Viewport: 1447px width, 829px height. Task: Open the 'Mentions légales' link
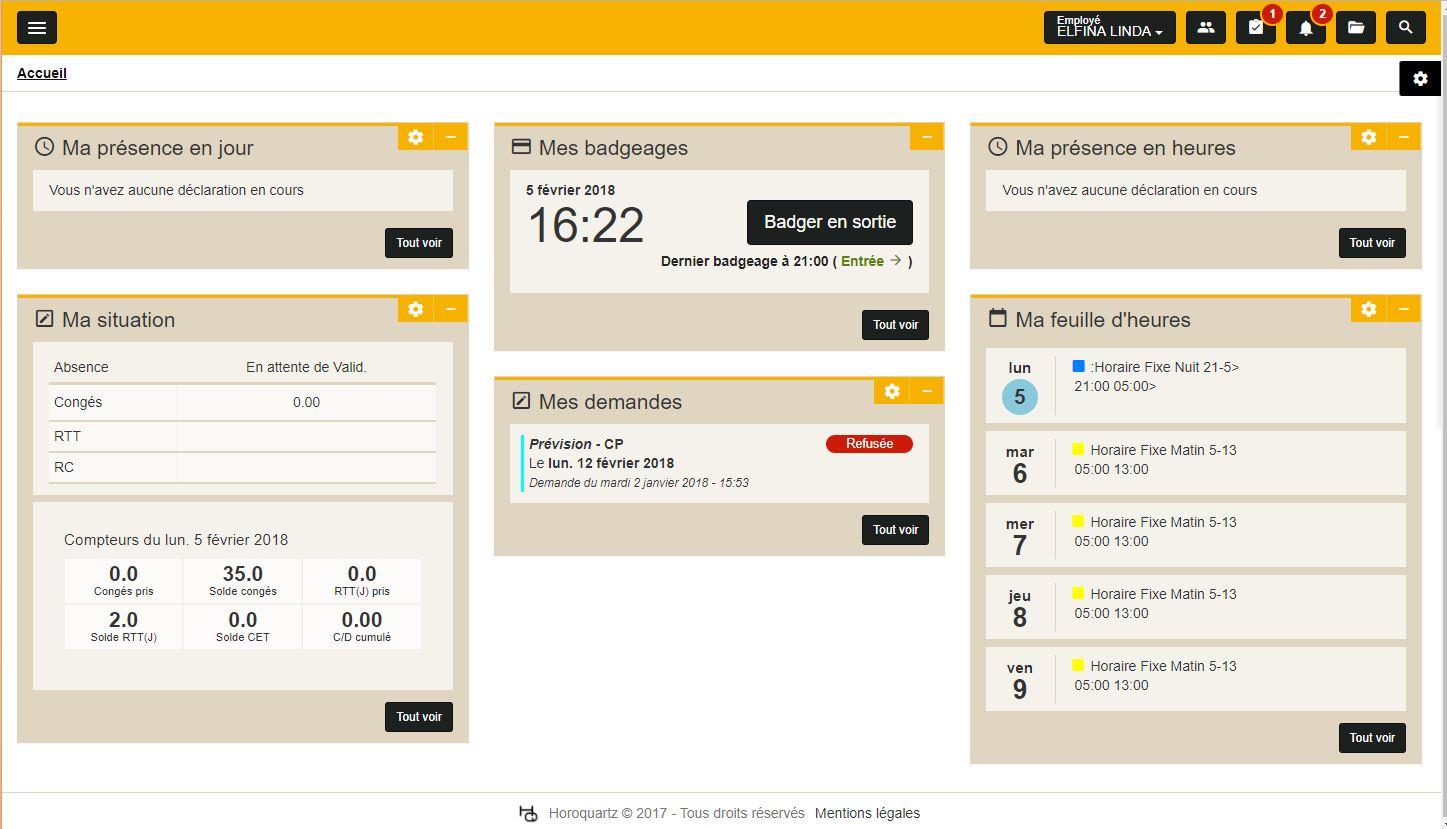(x=866, y=813)
